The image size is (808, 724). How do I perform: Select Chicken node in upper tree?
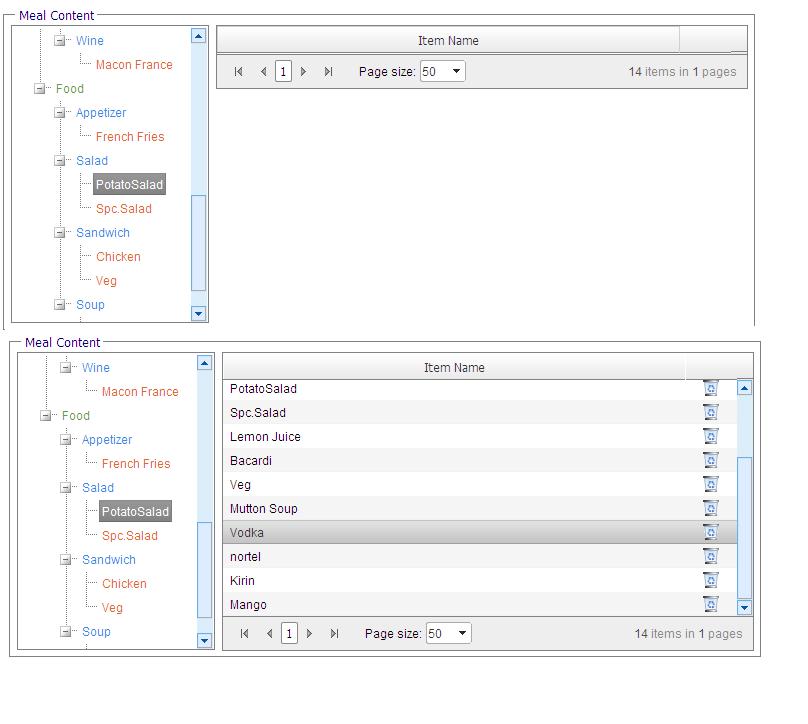[x=118, y=257]
